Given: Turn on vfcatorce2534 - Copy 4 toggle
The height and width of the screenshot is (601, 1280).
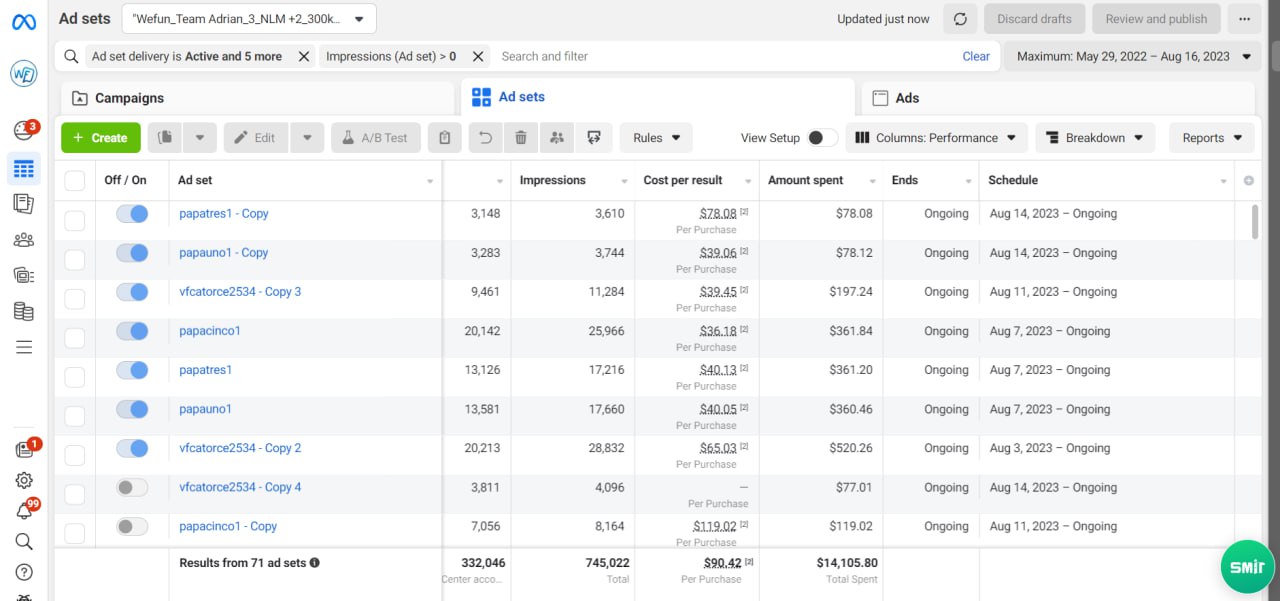Looking at the screenshot, I should 132,487.
